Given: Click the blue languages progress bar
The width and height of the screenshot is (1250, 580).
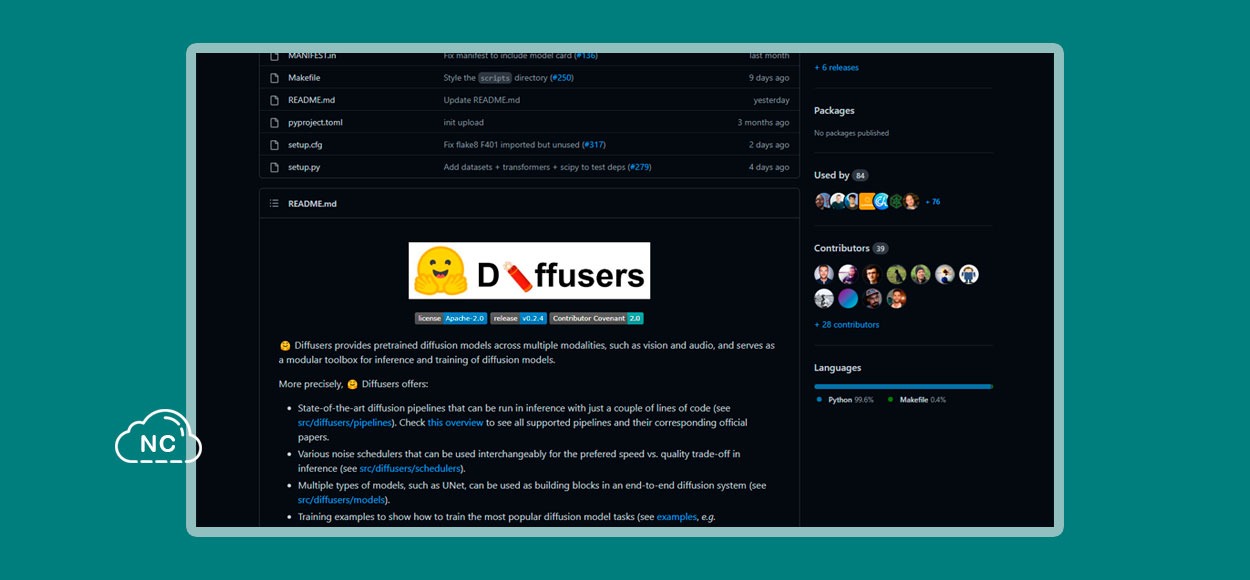Looking at the screenshot, I should click(903, 386).
